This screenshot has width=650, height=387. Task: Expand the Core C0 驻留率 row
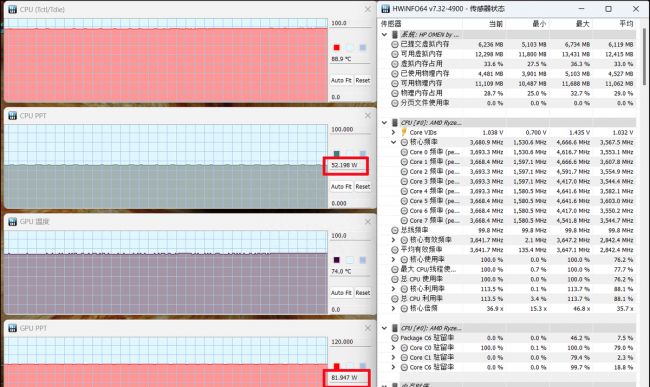pos(393,348)
